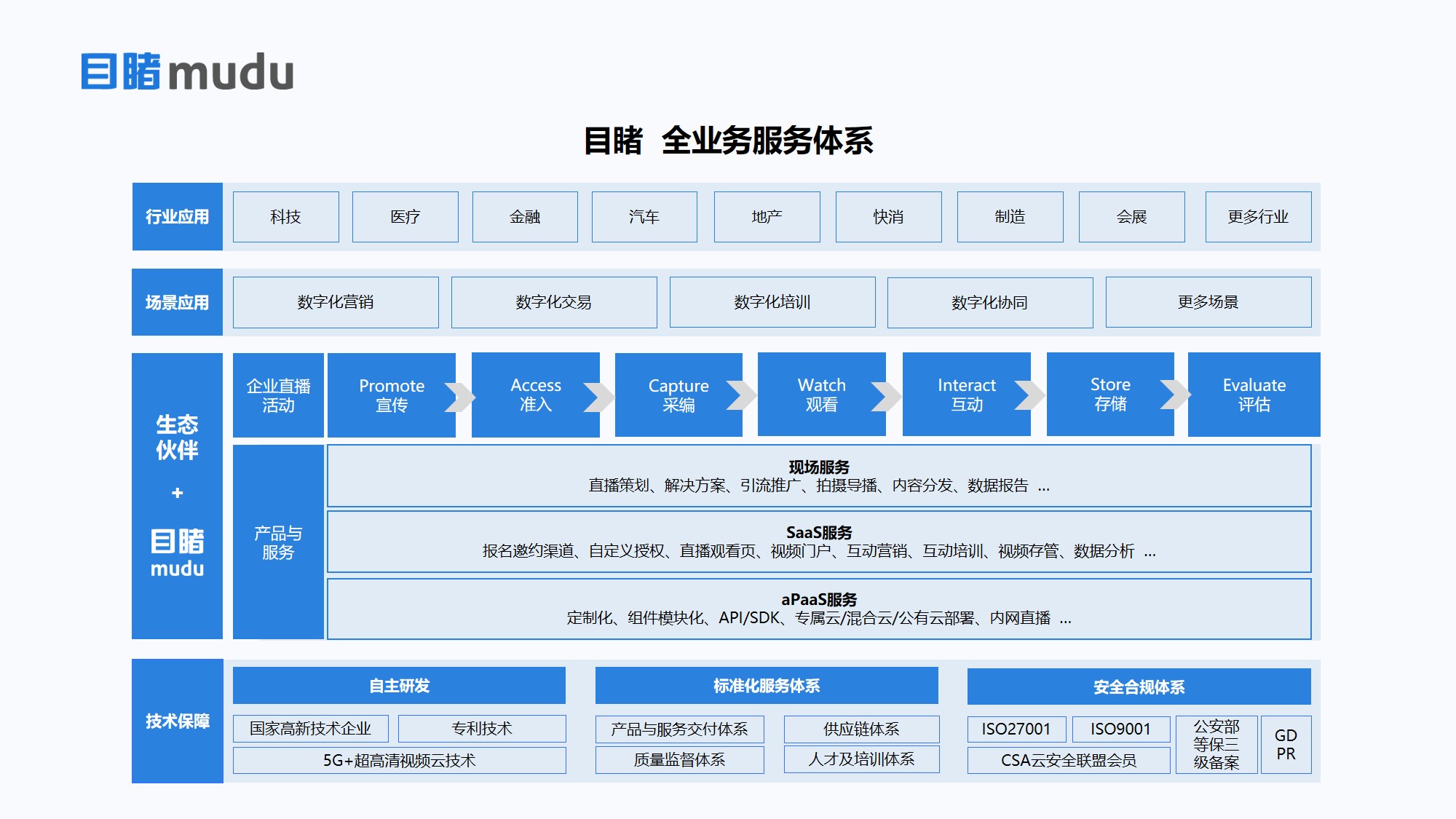Image resolution: width=1456 pixels, height=819 pixels.
Task: Click the 标准化服务体系 header
Action: 767,686
